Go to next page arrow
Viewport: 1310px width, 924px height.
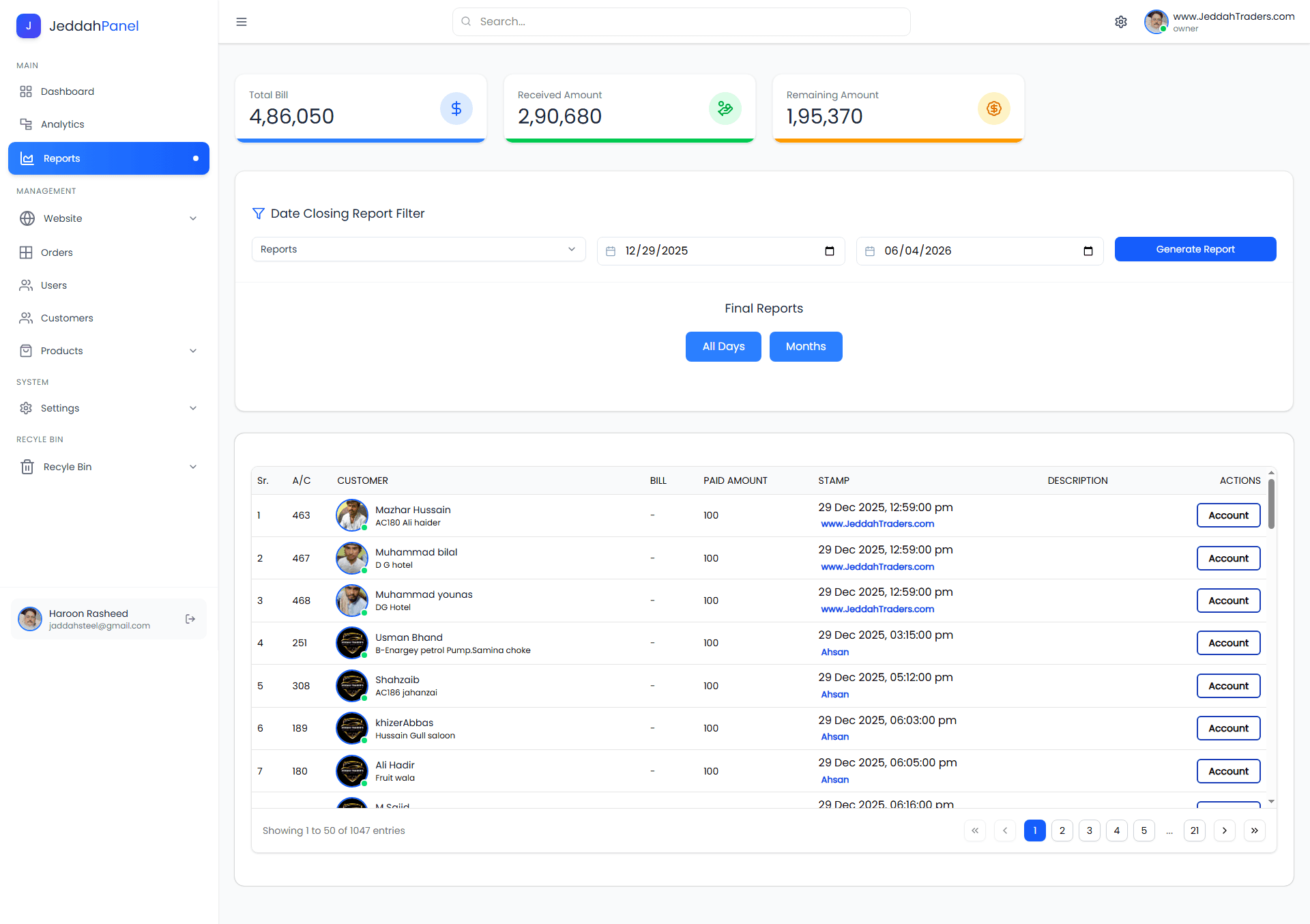[1225, 831]
